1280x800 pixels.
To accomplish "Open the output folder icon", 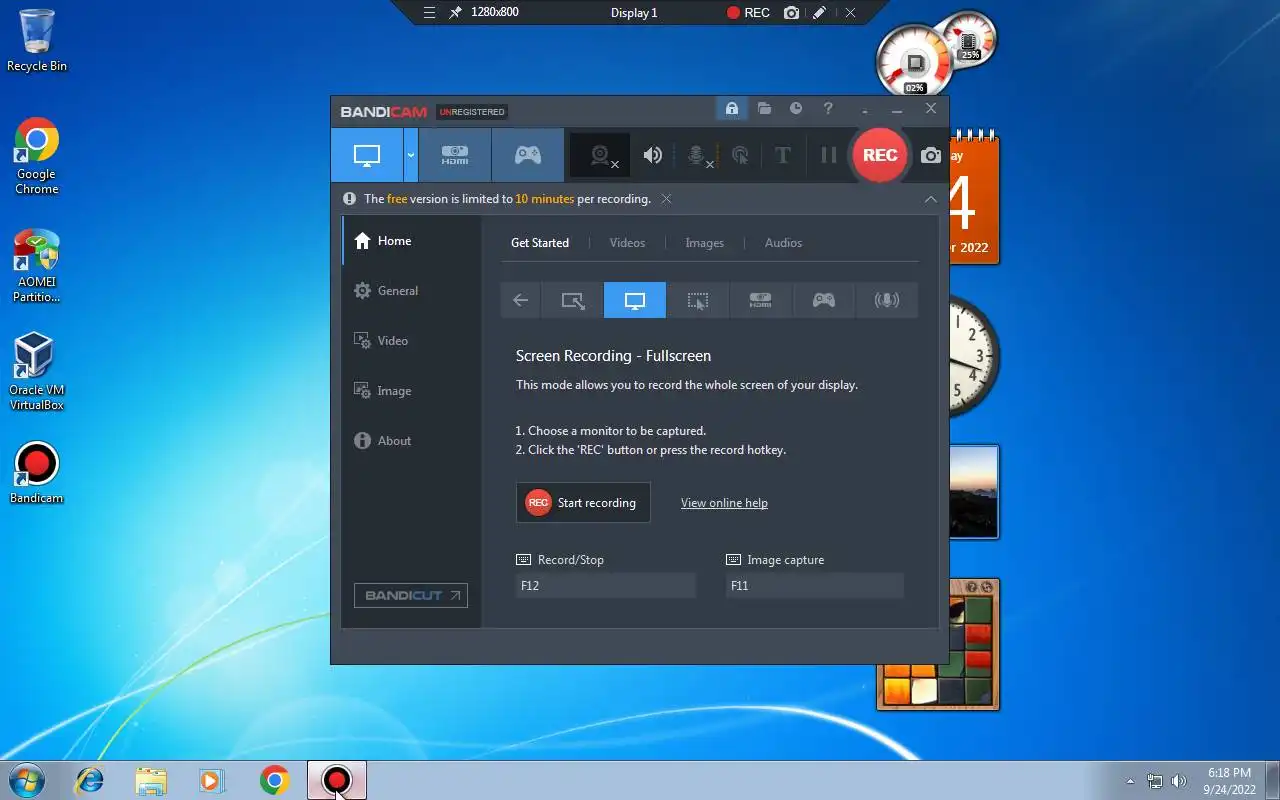I will [764, 108].
